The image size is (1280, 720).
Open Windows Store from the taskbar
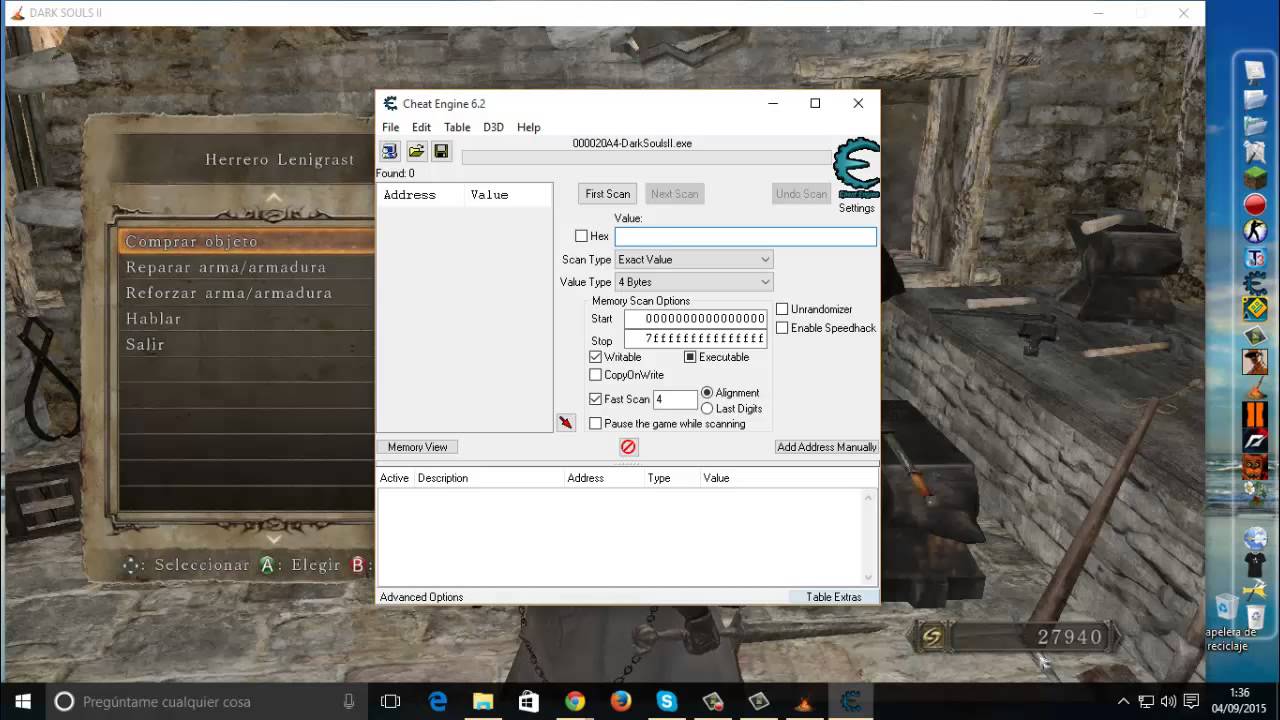[x=529, y=701]
